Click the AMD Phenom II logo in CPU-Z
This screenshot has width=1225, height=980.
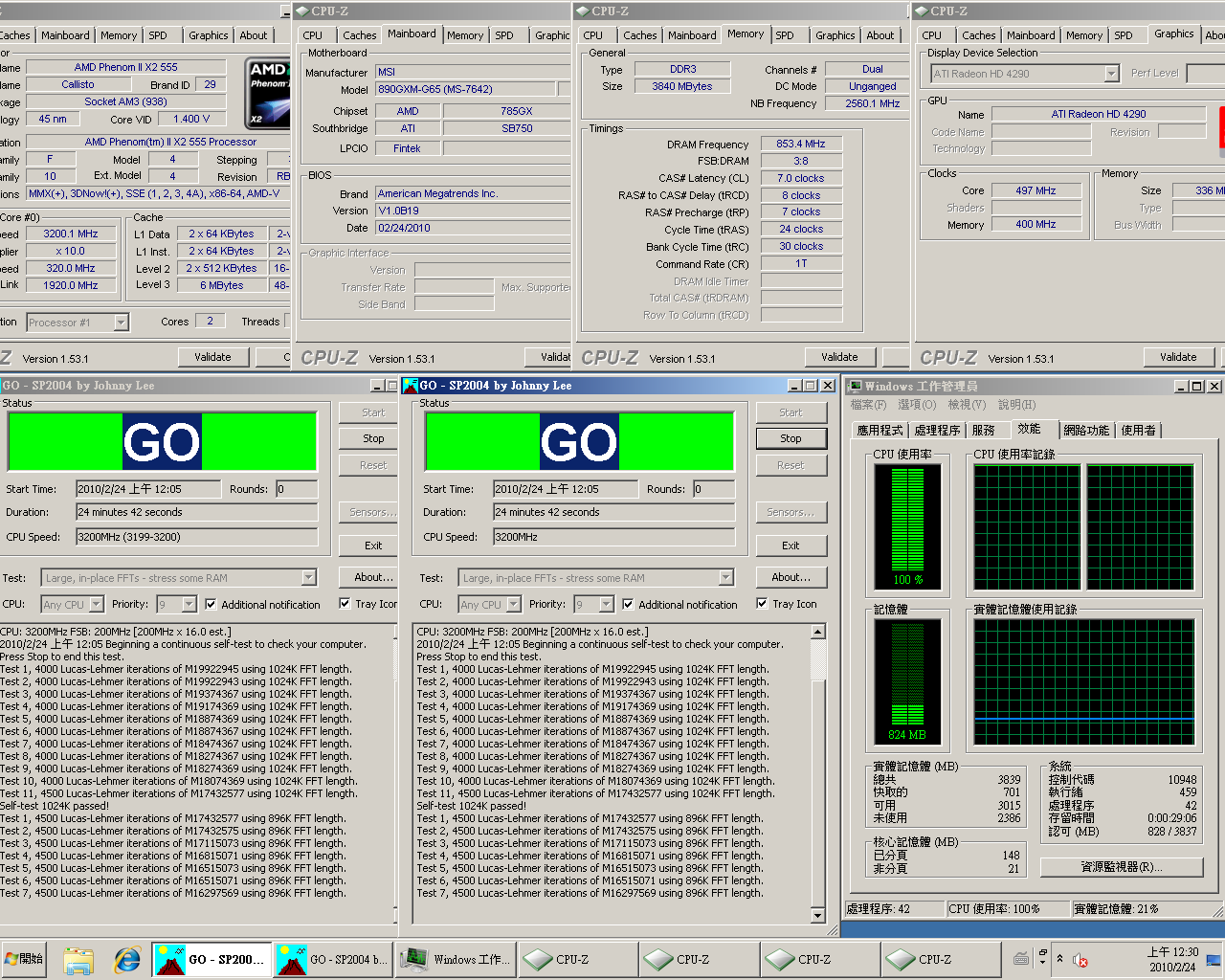pyautogui.click(x=268, y=92)
